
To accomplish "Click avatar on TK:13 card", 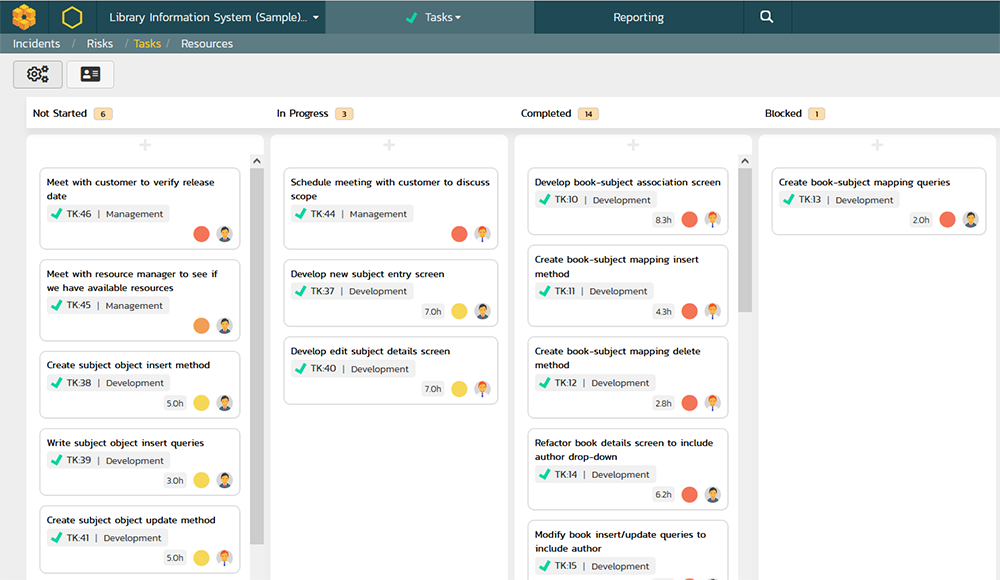I will [970, 220].
